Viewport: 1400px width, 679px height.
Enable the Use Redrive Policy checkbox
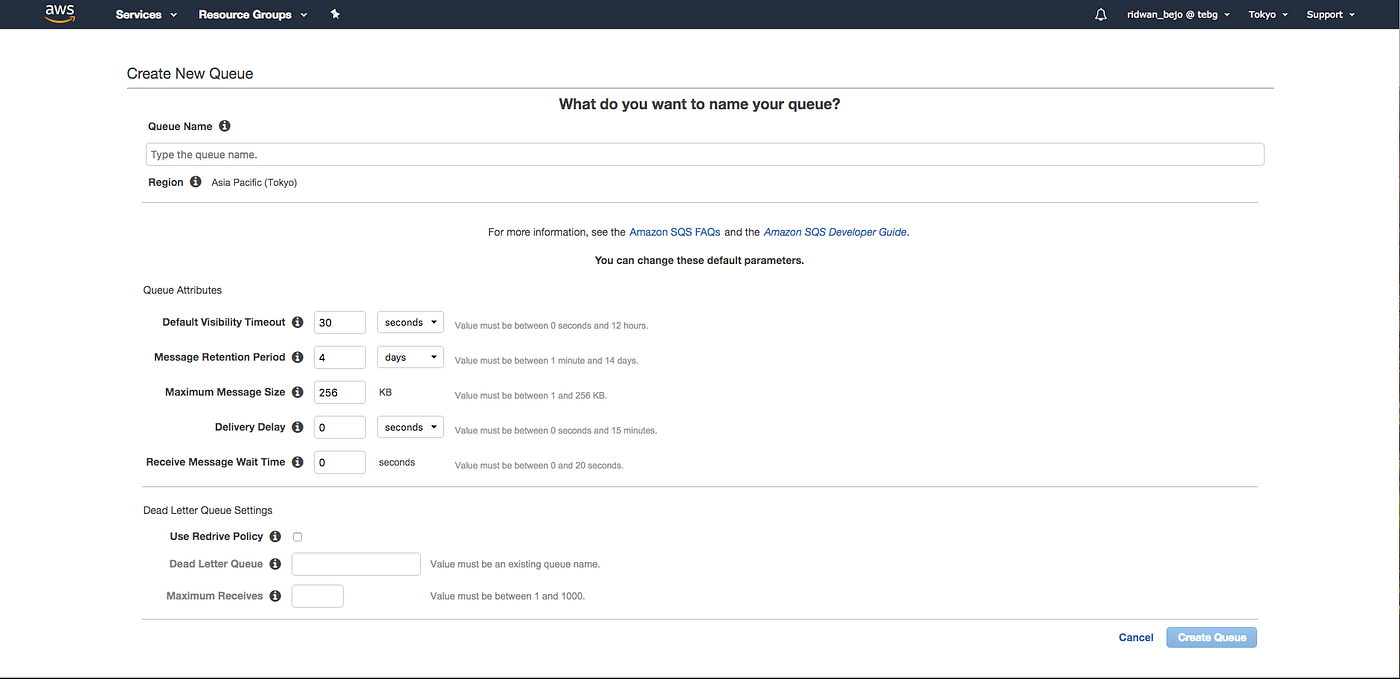(x=297, y=536)
